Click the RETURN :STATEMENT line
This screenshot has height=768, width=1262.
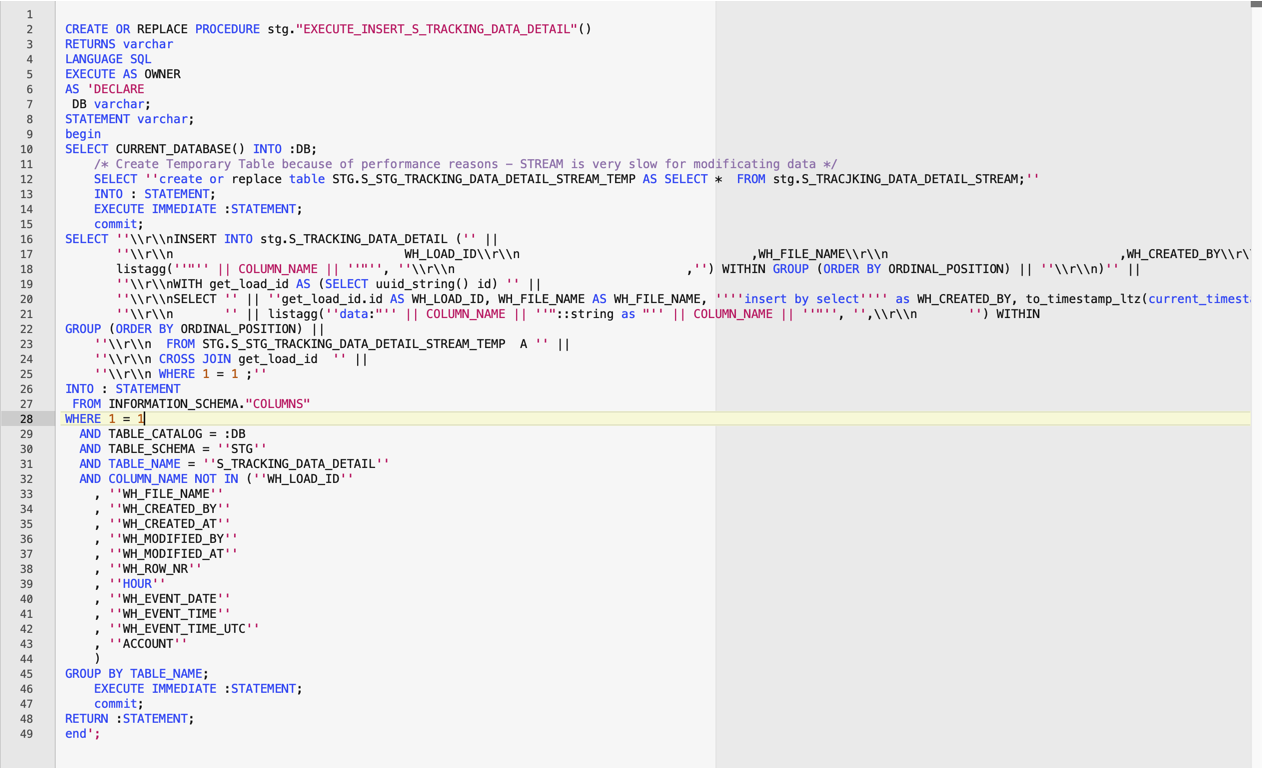pyautogui.click(x=129, y=719)
